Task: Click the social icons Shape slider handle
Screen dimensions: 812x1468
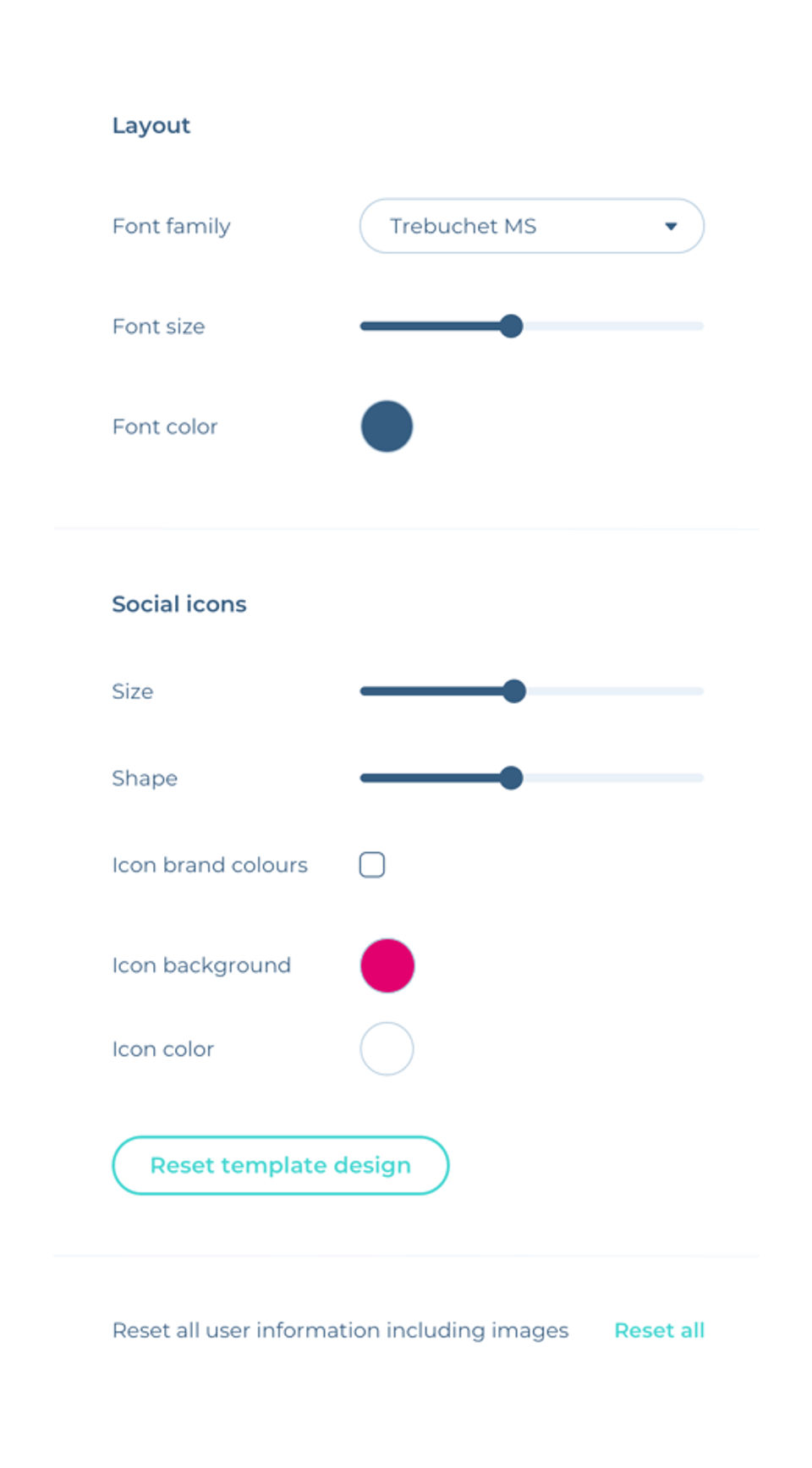Action: 511,778
